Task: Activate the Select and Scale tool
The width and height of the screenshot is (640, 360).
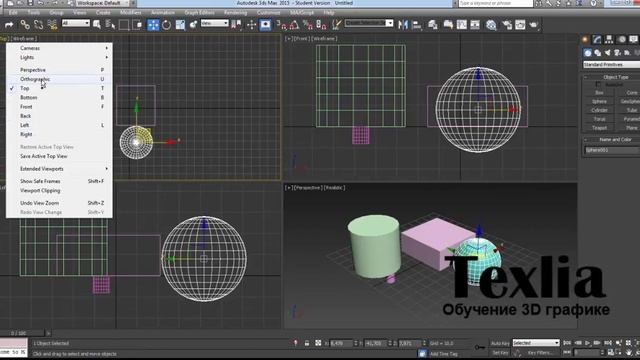Action: [x=180, y=25]
